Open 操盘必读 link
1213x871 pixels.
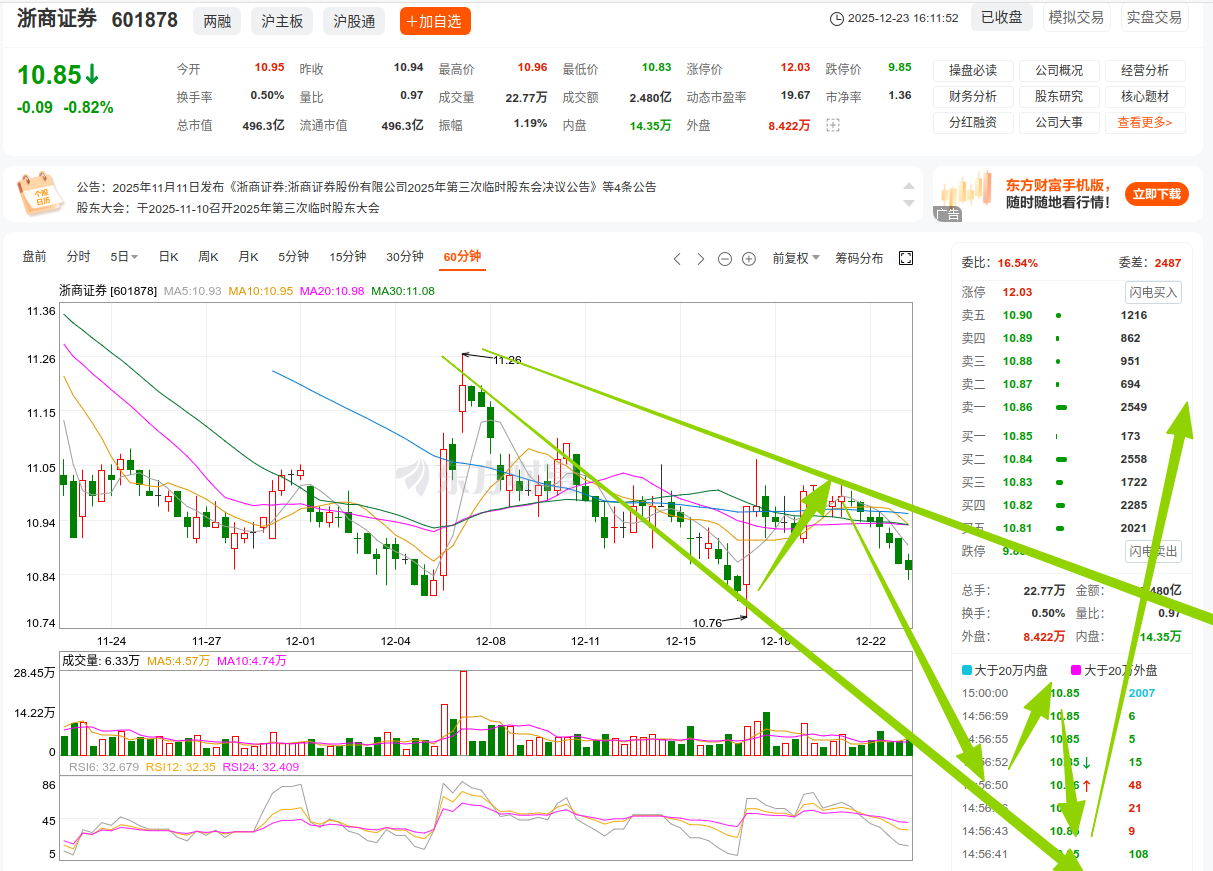point(973,70)
